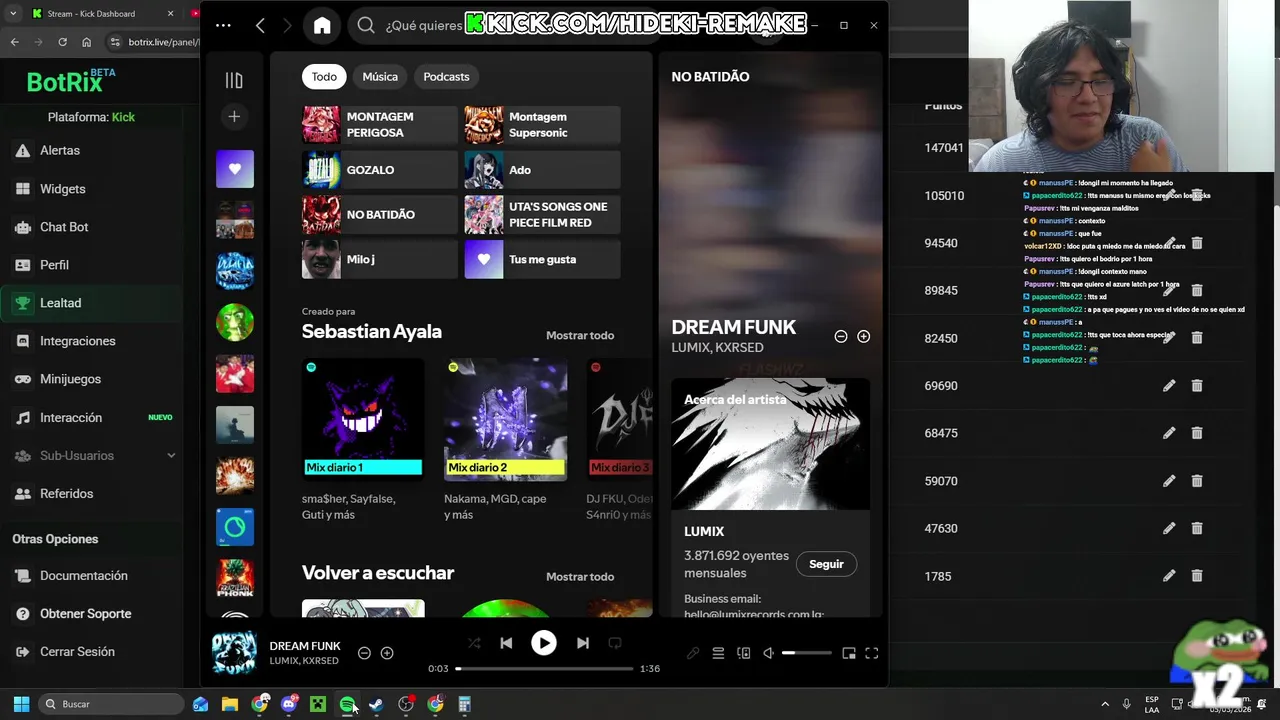
Task: Open Steam from the taskbar
Action: [376, 704]
